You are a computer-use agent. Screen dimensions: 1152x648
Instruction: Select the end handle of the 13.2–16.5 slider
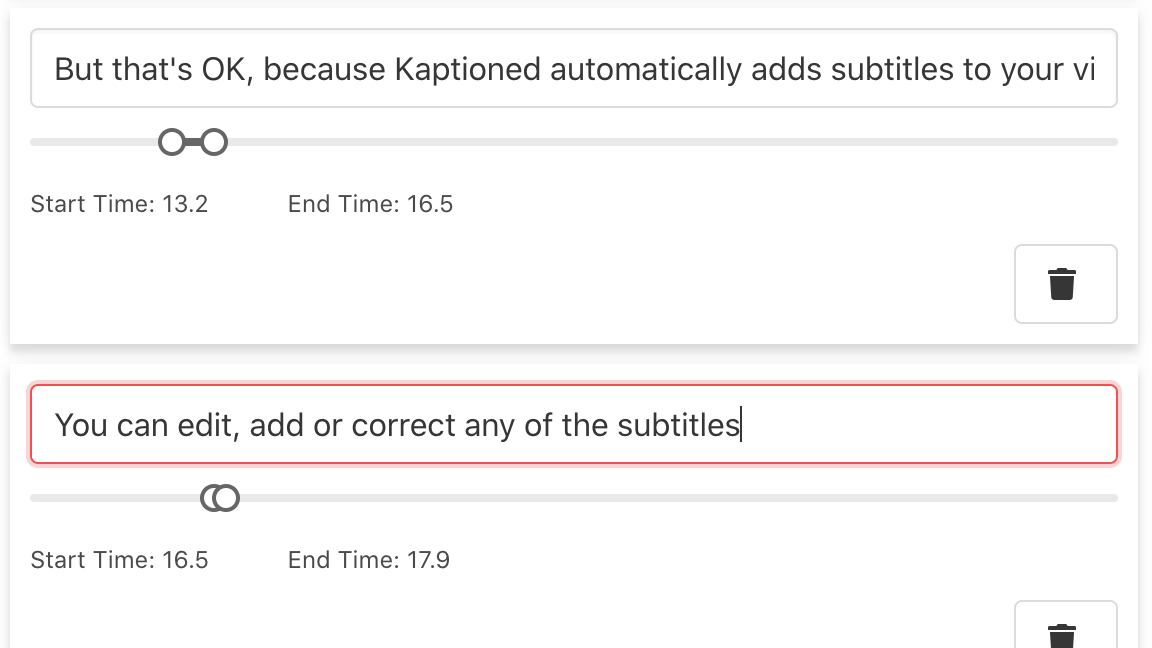[215, 142]
